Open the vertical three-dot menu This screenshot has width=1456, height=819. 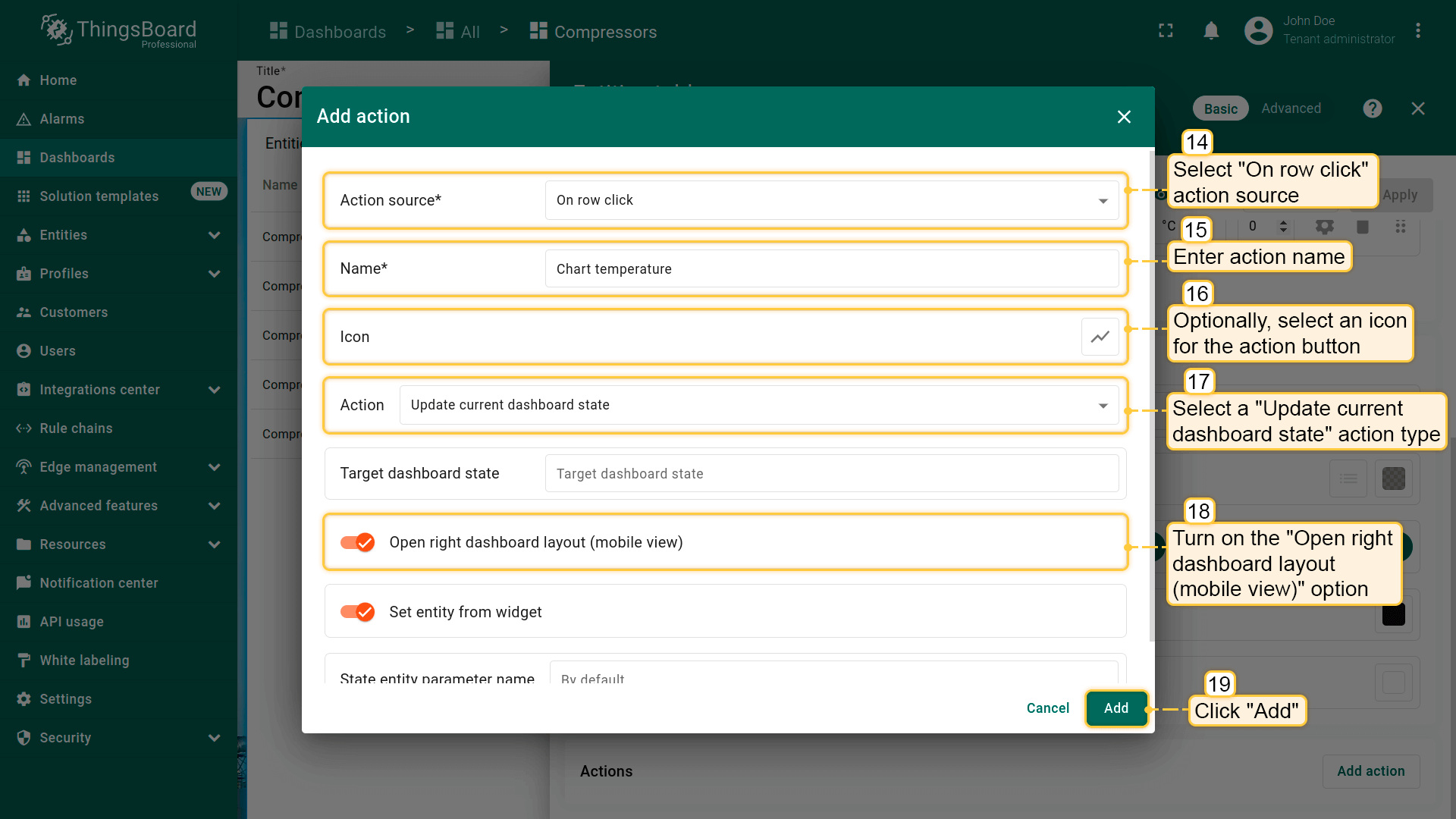pos(1417,31)
